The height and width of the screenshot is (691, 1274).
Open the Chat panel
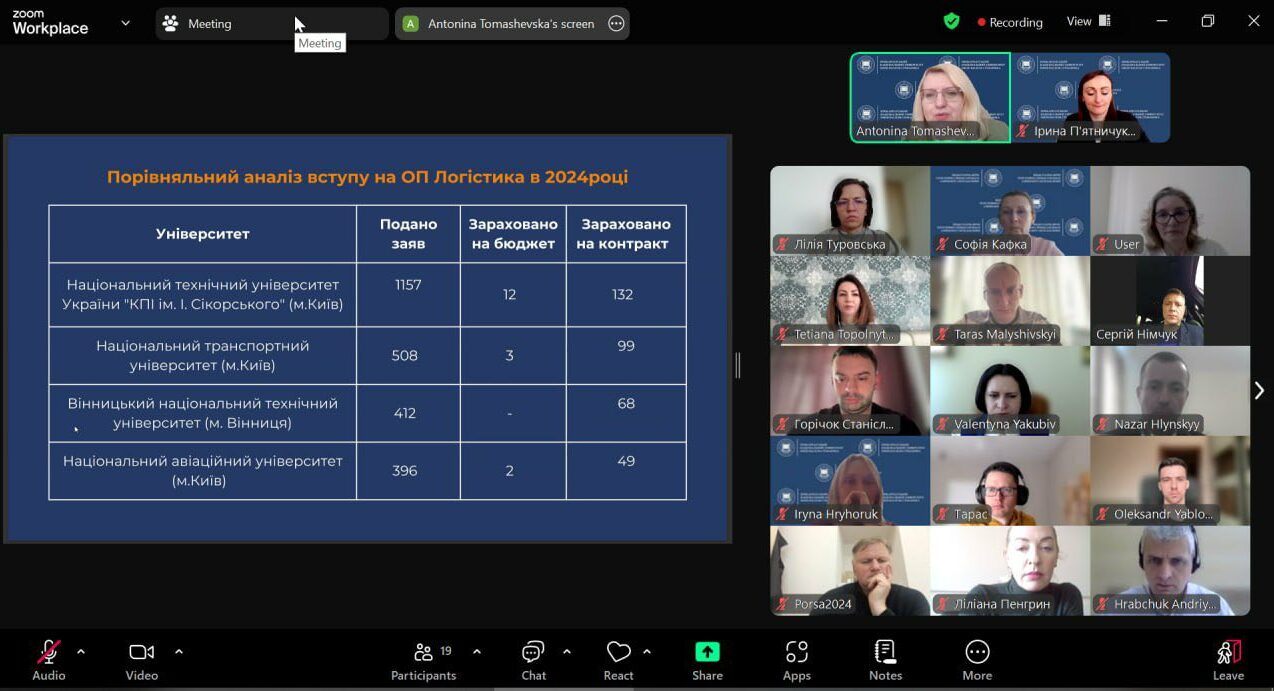(533, 661)
